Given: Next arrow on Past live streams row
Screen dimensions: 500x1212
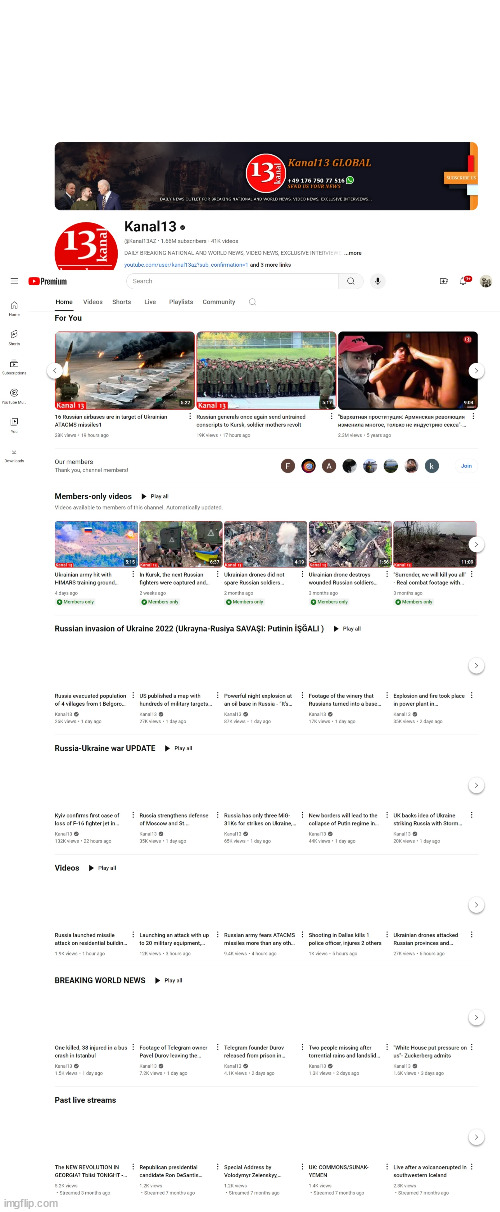Looking at the screenshot, I should [476, 1137].
